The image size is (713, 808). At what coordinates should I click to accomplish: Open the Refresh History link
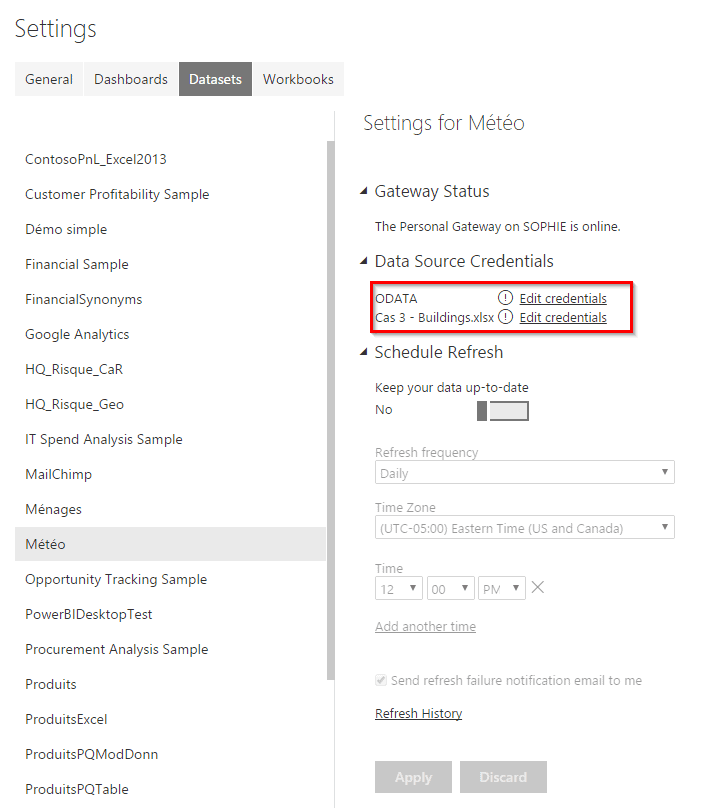pos(418,714)
